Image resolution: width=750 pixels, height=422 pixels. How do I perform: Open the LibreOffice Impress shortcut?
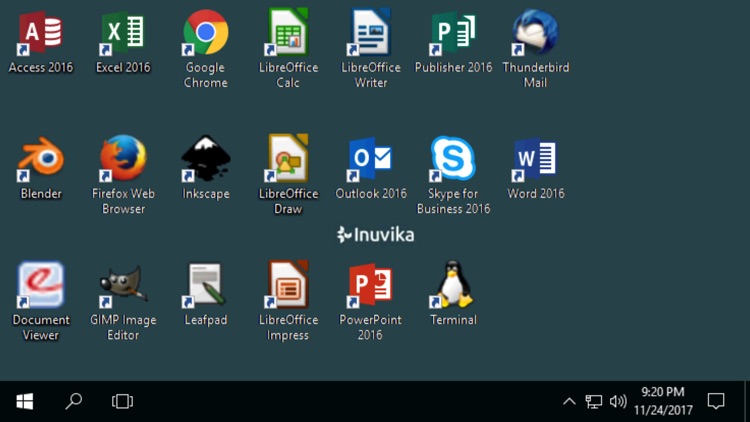pyautogui.click(x=288, y=285)
